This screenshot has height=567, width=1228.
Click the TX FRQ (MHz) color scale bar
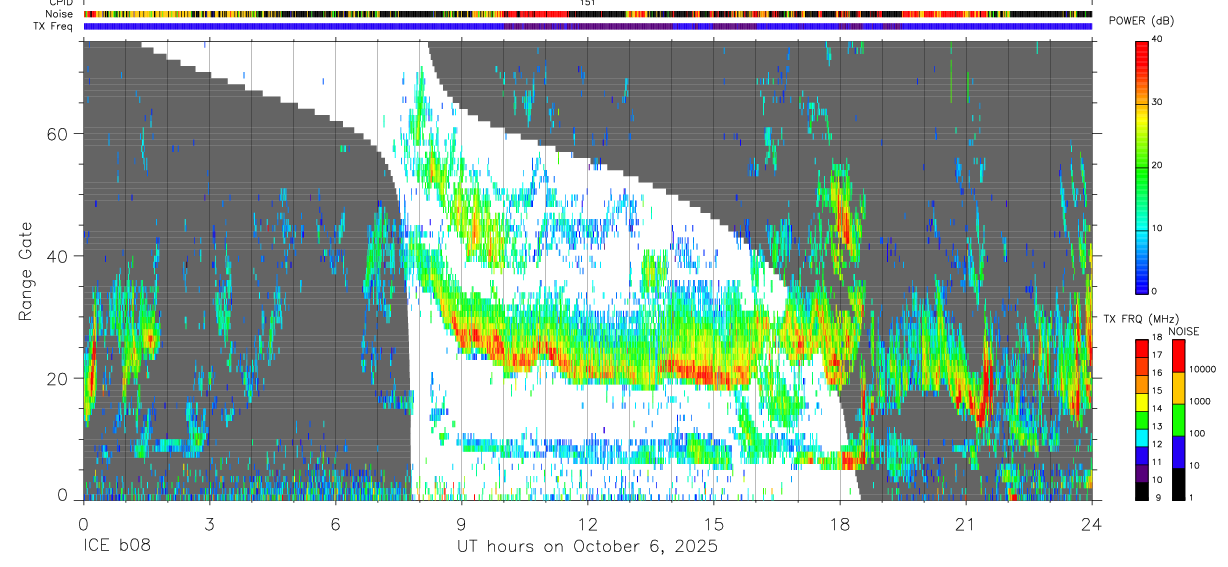click(x=1141, y=420)
